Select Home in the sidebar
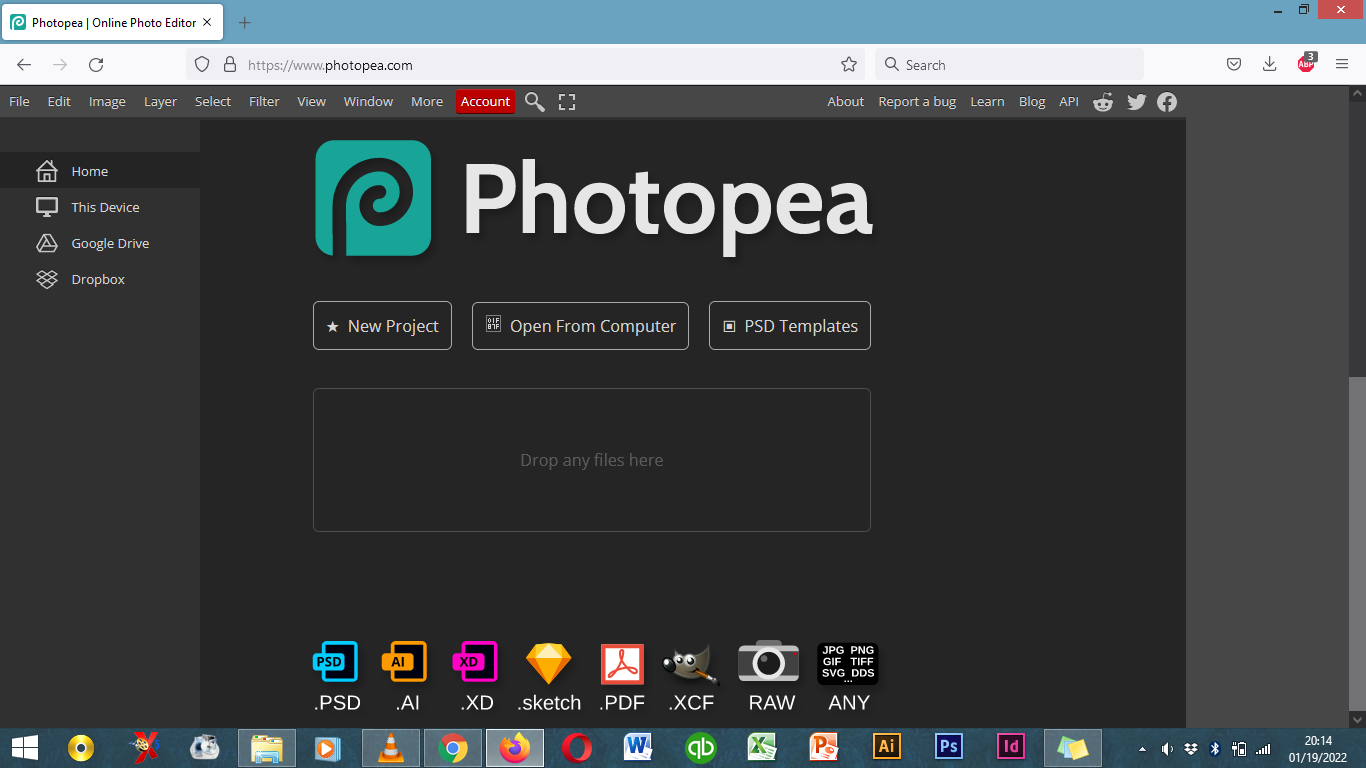This screenshot has width=1366, height=768. pos(100,171)
